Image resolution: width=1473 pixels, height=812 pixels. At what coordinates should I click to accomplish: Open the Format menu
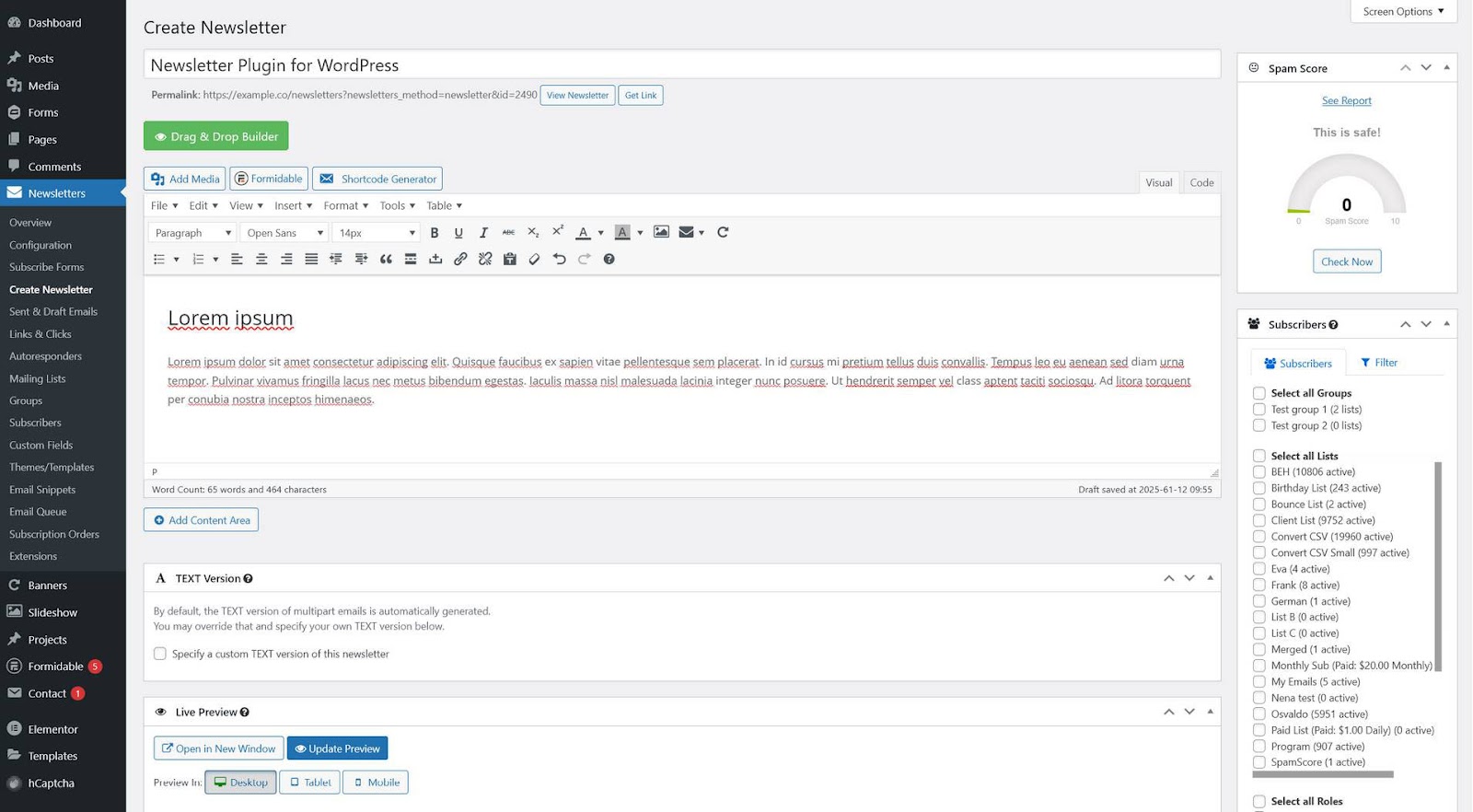click(345, 205)
